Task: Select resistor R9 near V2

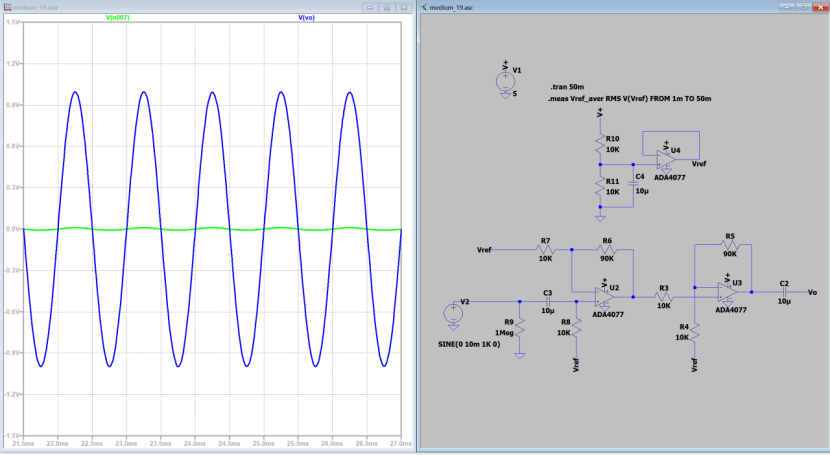Action: 520,327
